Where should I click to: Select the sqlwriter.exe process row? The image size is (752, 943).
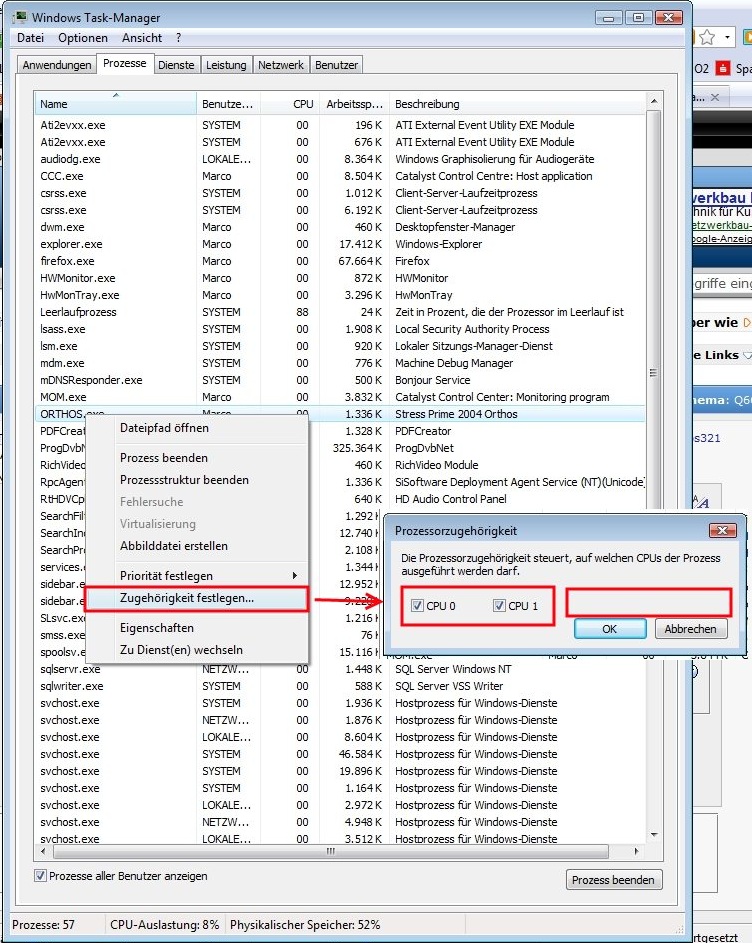[x=340, y=686]
